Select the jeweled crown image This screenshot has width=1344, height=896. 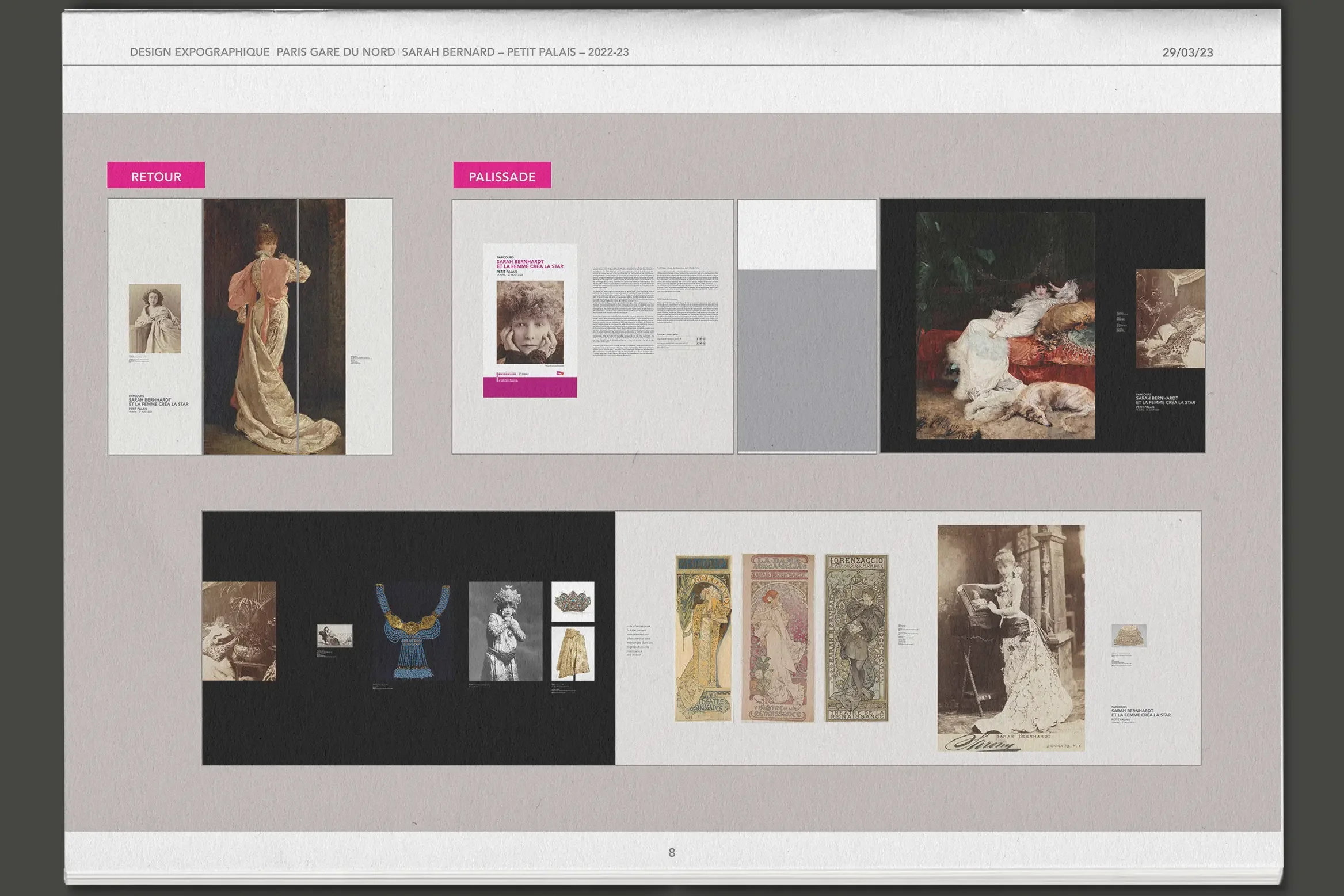click(573, 601)
